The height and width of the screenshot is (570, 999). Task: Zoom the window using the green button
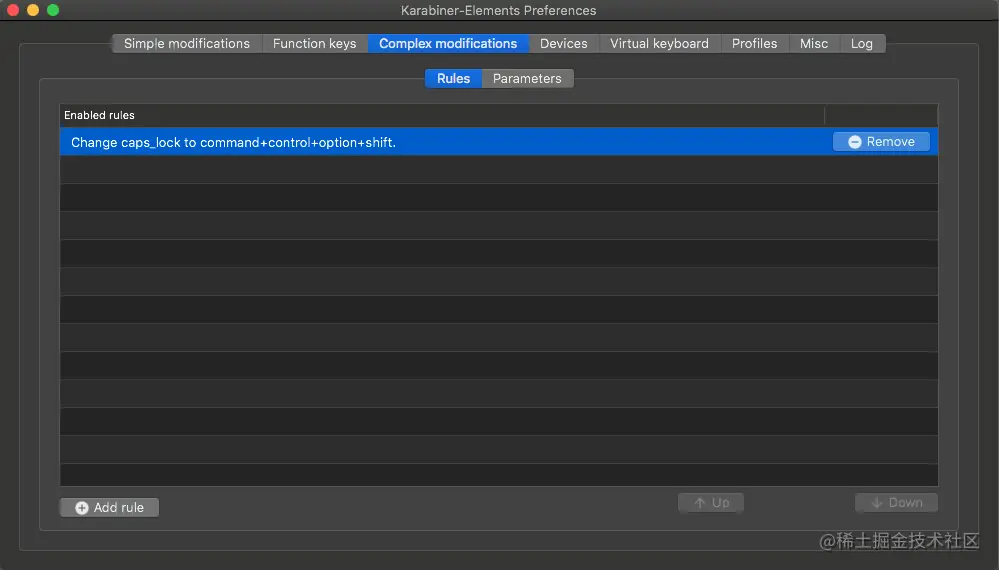click(54, 10)
